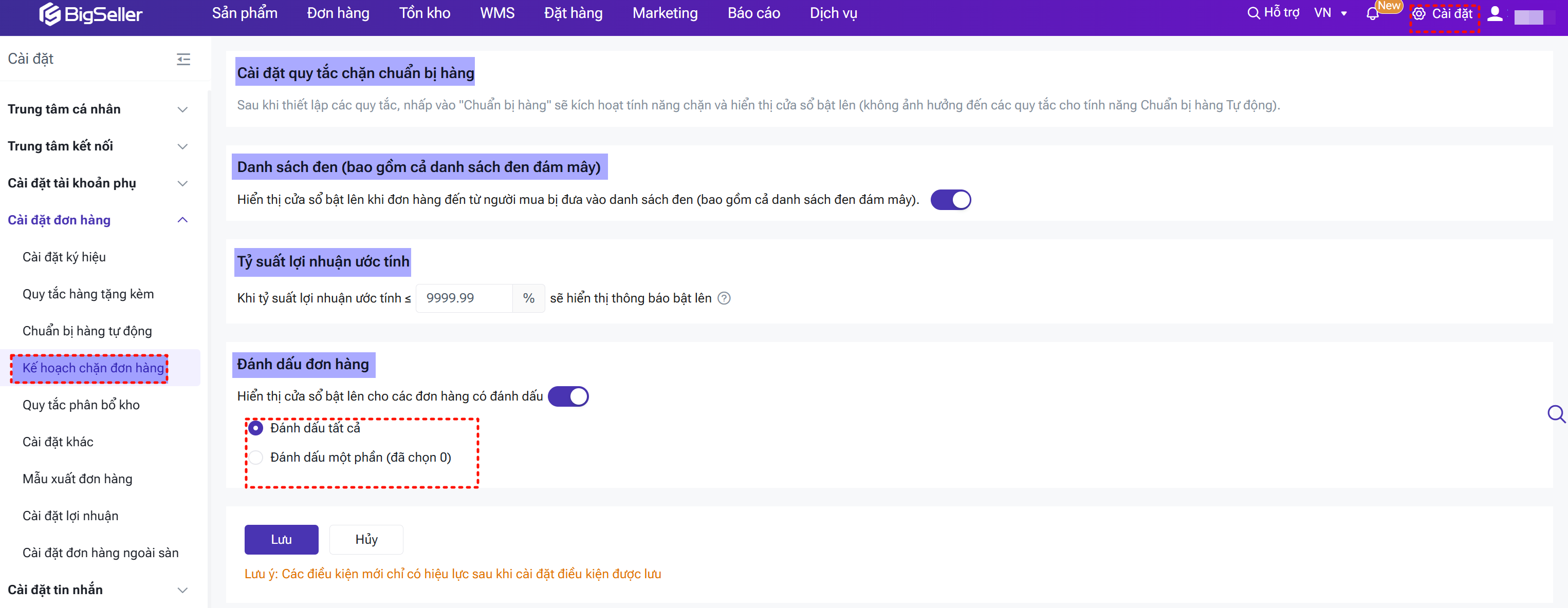This screenshot has height=608, width=1568.
Task: Click the floating search magnifier icon
Action: click(x=1556, y=414)
